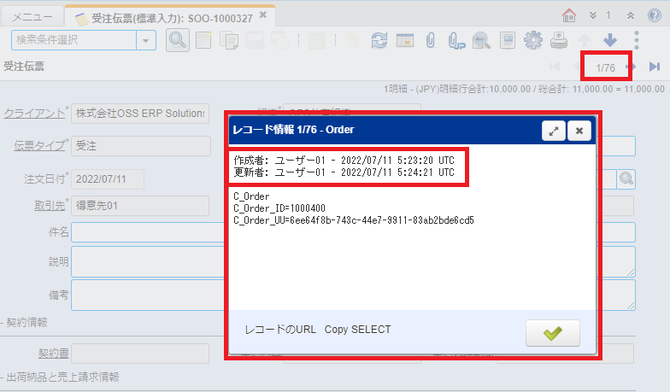Click the C_Order_ID=1000400 text

(279, 208)
